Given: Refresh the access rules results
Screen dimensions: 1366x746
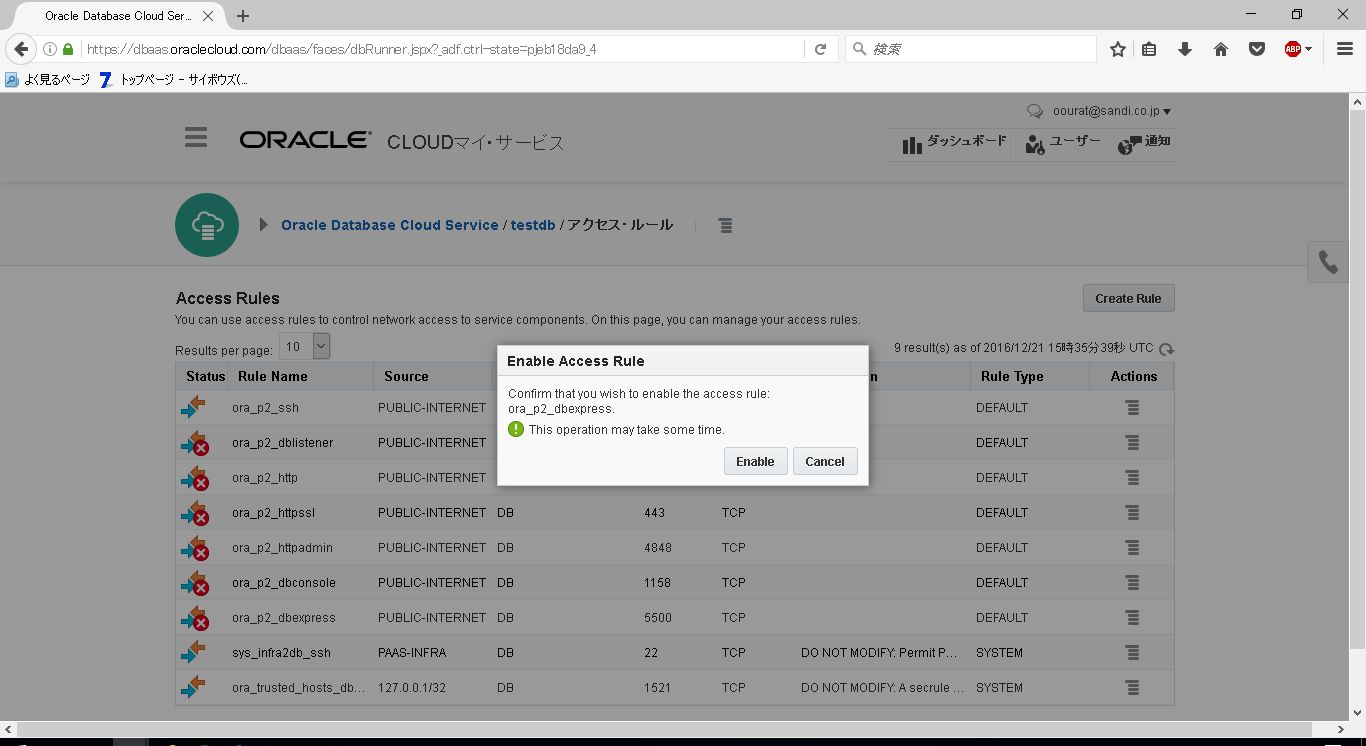Looking at the screenshot, I should pyautogui.click(x=1166, y=349).
